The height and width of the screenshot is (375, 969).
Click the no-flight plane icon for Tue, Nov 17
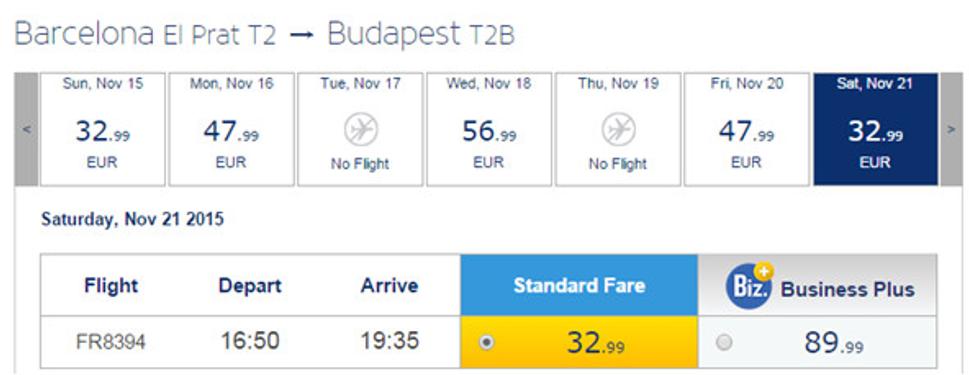360,130
